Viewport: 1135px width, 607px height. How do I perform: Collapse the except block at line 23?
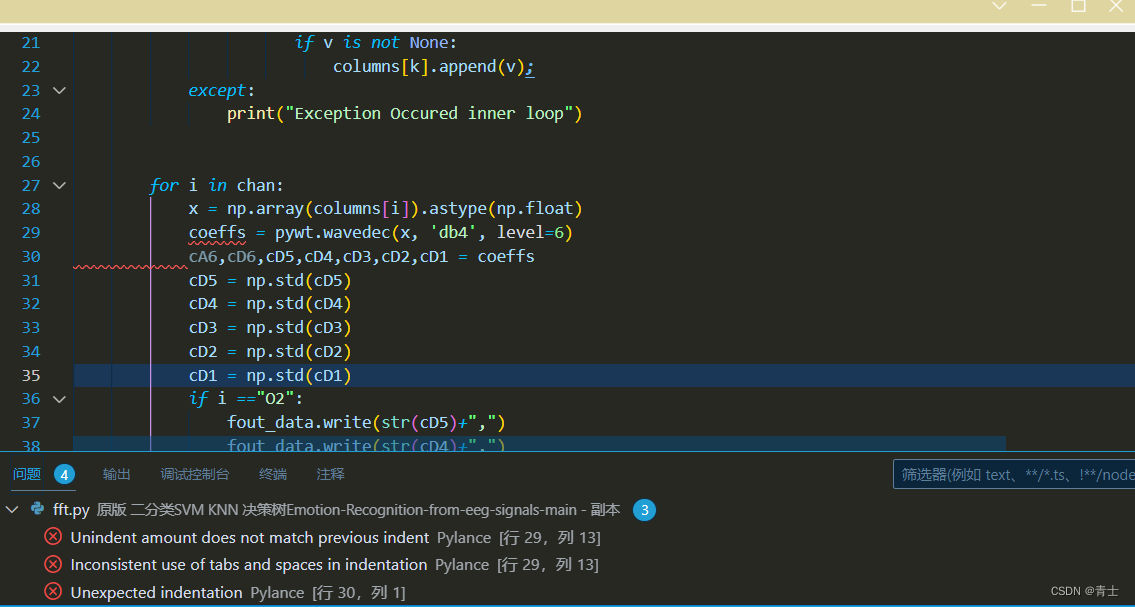coord(58,90)
